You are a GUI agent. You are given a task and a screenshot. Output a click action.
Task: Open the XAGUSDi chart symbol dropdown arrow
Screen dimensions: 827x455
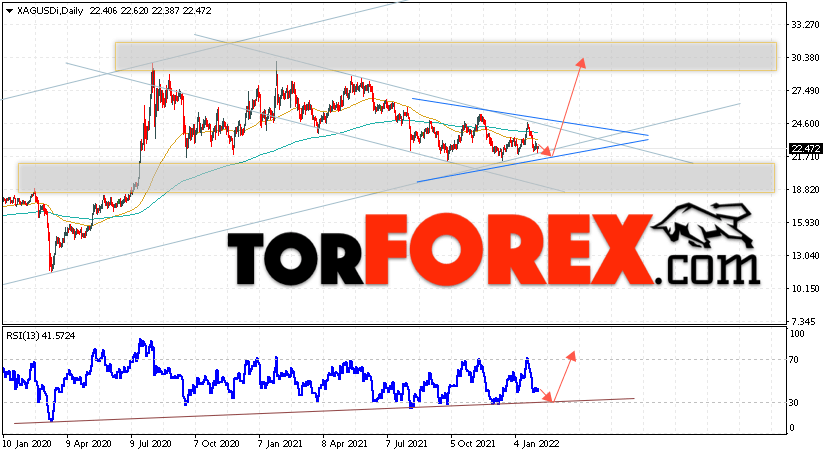9,11
